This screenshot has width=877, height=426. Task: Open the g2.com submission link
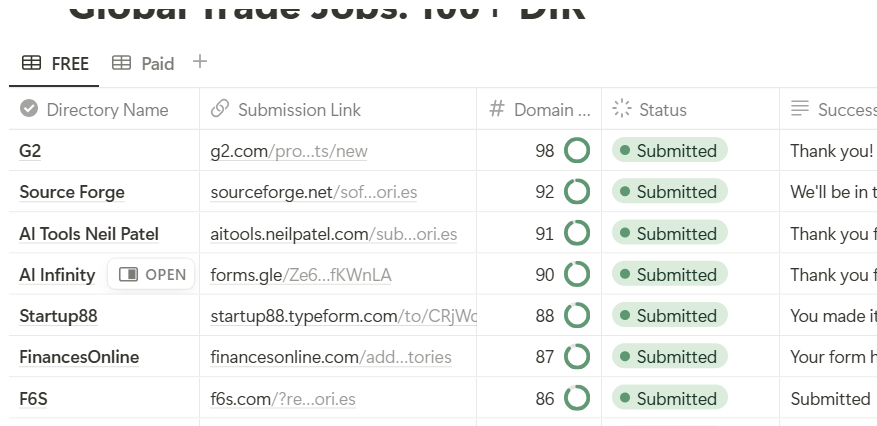(x=289, y=151)
